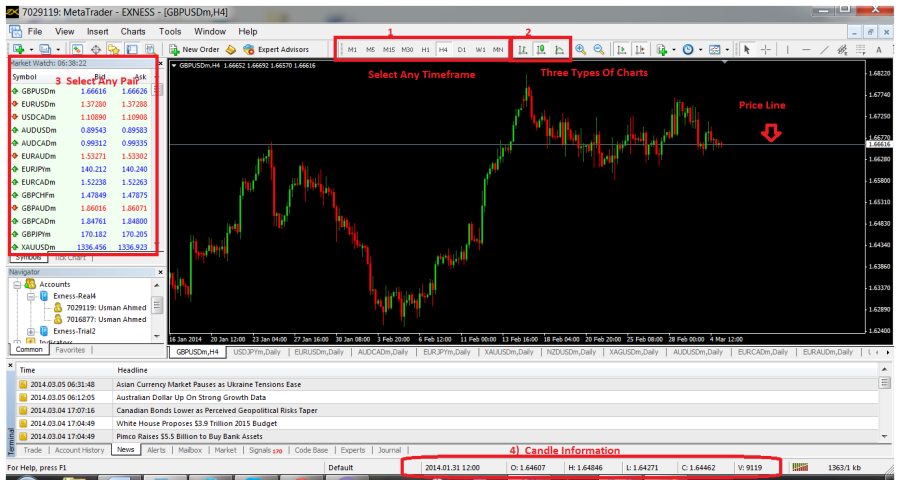Toggle the Expert Advisors button
Image resolution: width=900 pixels, height=480 pixels.
(276, 49)
